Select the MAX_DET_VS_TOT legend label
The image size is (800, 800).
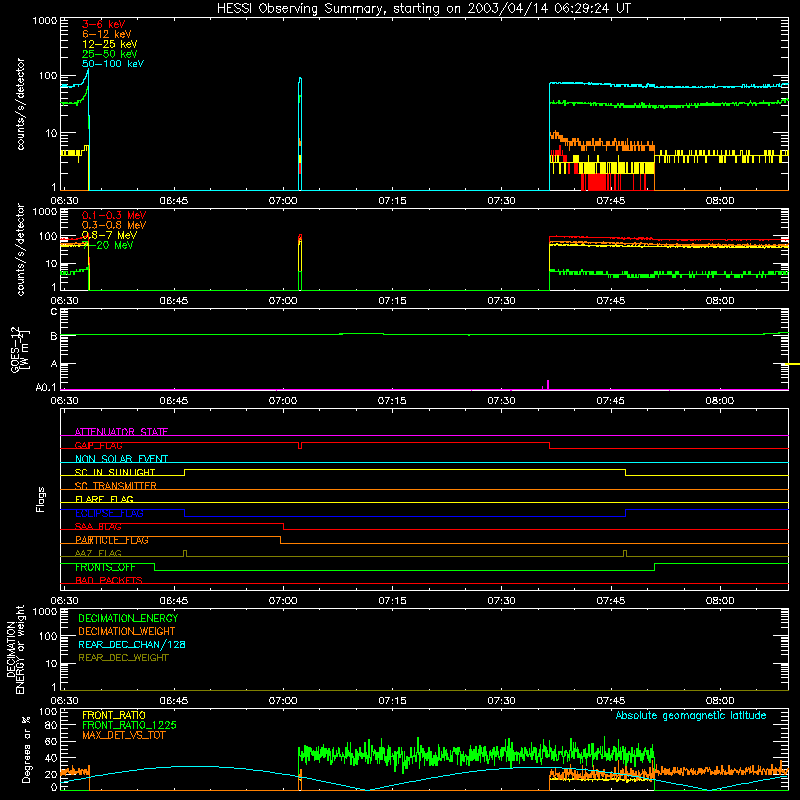coord(123,735)
